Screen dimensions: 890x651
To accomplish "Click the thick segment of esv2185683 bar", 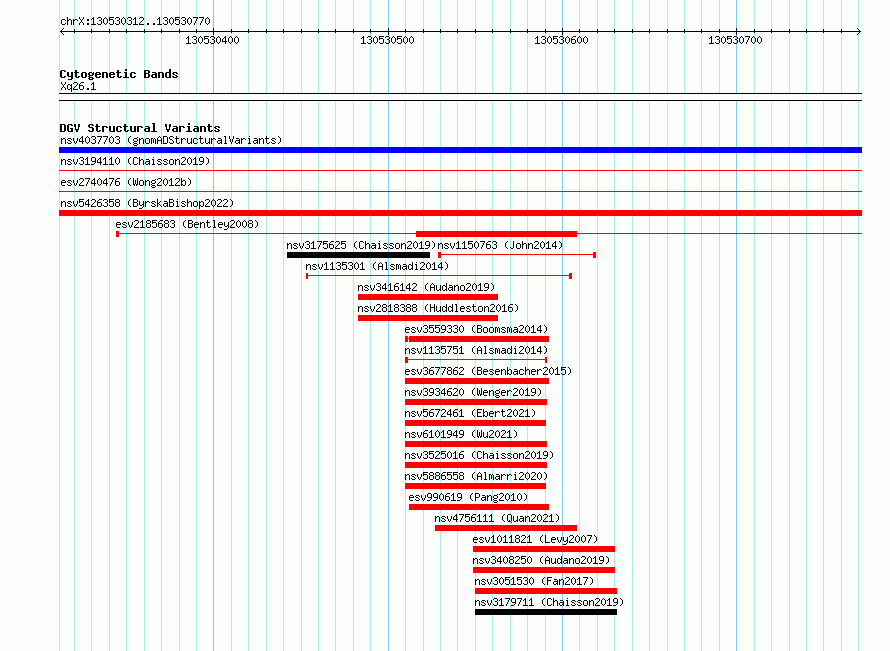I will [497, 234].
